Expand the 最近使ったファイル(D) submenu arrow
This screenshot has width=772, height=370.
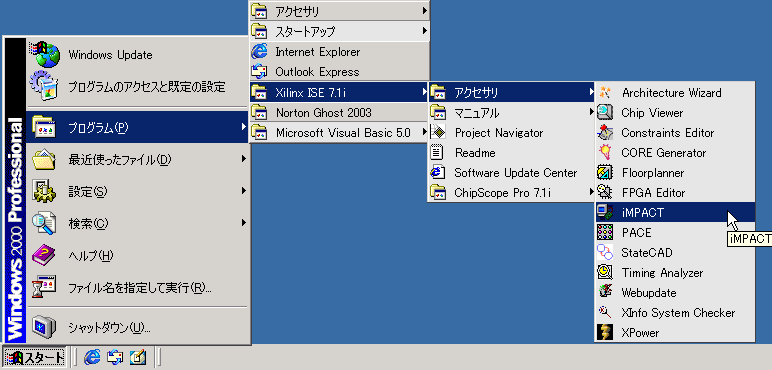[x=243, y=159]
